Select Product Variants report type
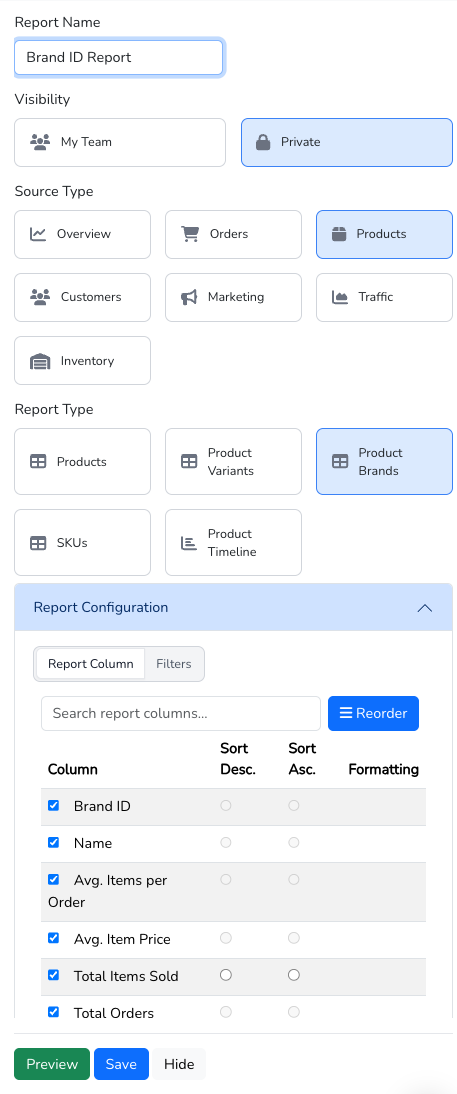Viewport: 457px width, 1094px height. [233, 461]
